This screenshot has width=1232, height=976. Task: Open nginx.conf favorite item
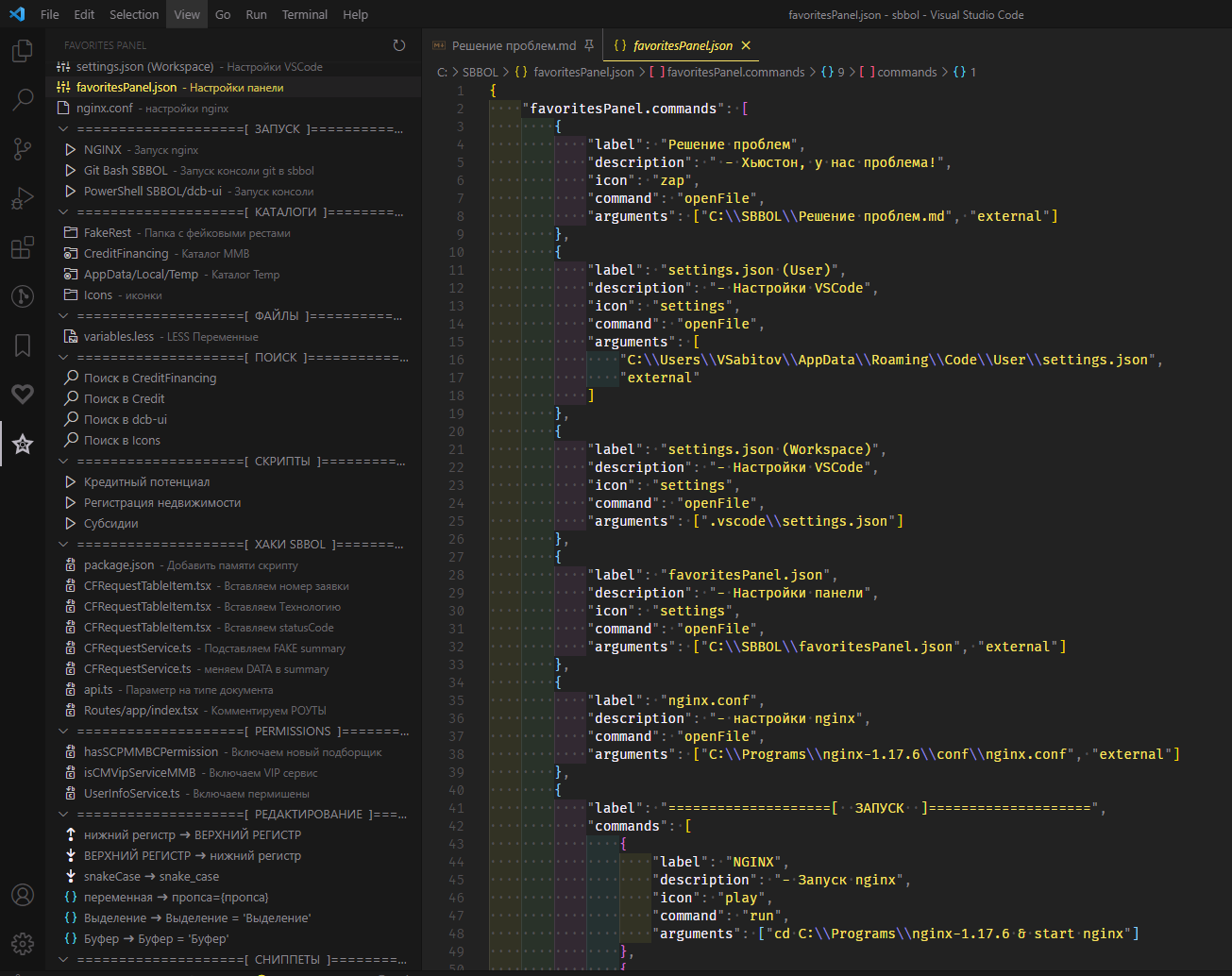point(233,108)
